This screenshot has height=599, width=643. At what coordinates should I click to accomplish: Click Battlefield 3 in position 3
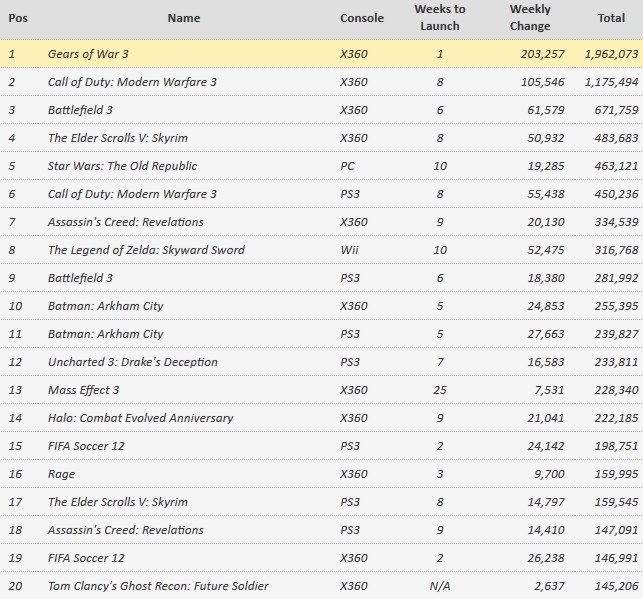click(80, 110)
